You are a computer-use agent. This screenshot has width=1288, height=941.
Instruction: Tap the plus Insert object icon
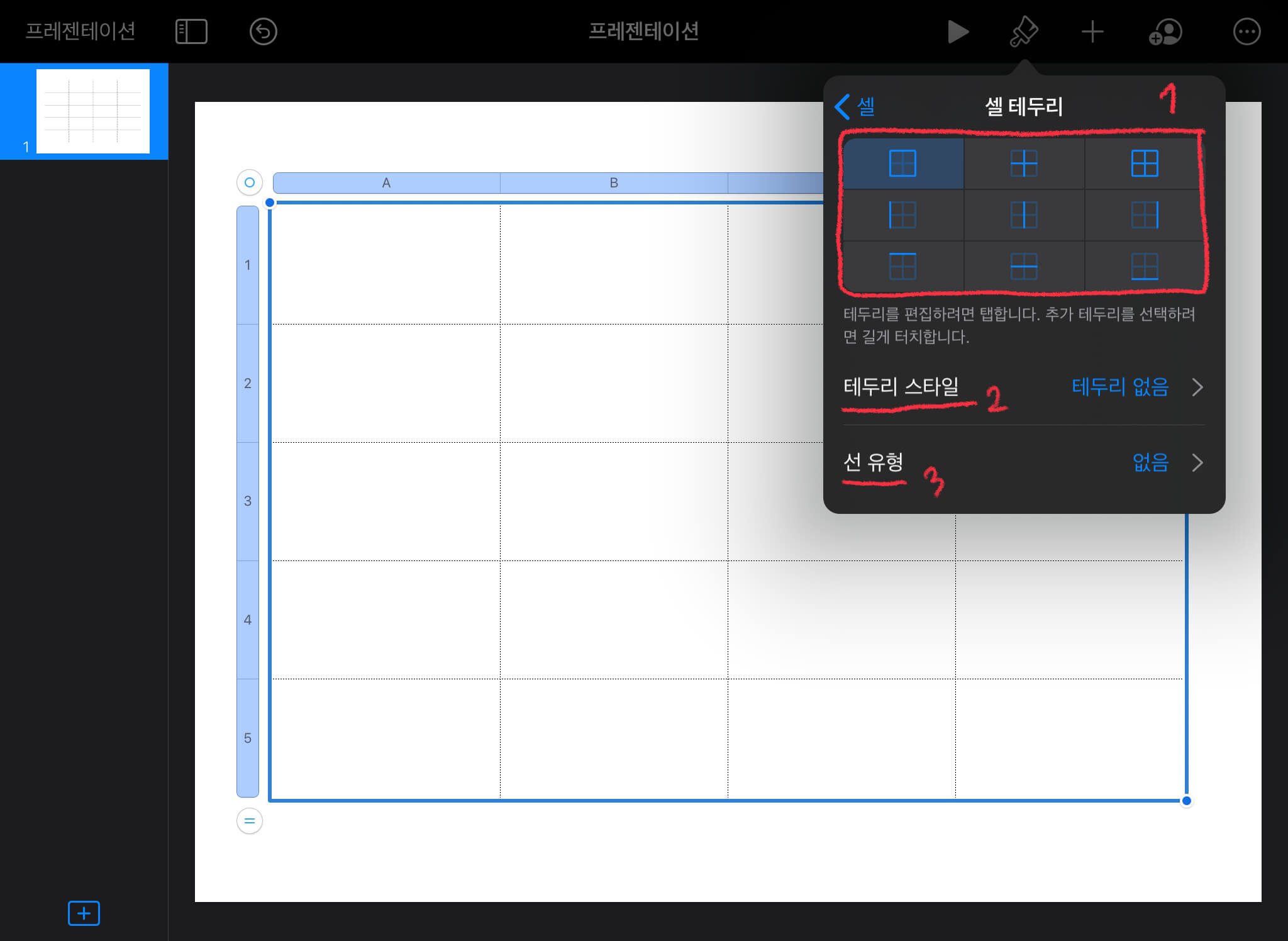pyautogui.click(x=1092, y=31)
